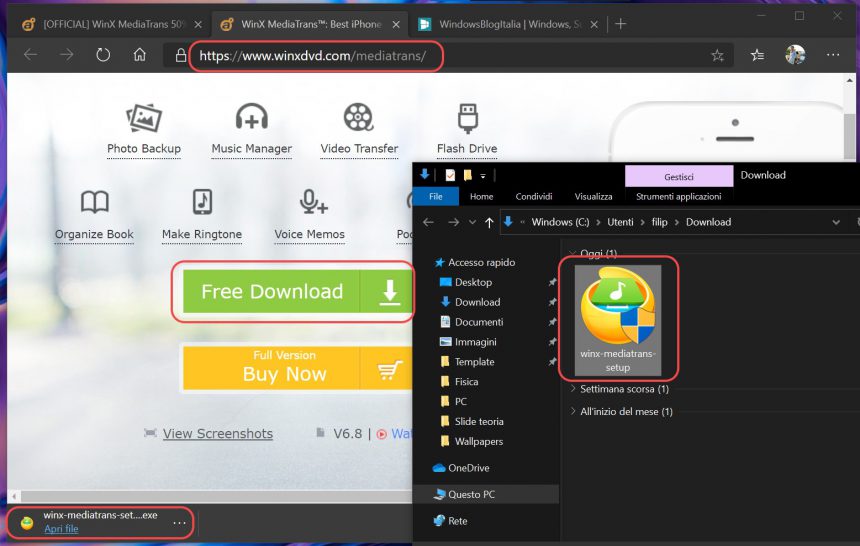Image resolution: width=860 pixels, height=546 pixels.
Task: Click Apri file link in download bar
Action: [x=61, y=529]
